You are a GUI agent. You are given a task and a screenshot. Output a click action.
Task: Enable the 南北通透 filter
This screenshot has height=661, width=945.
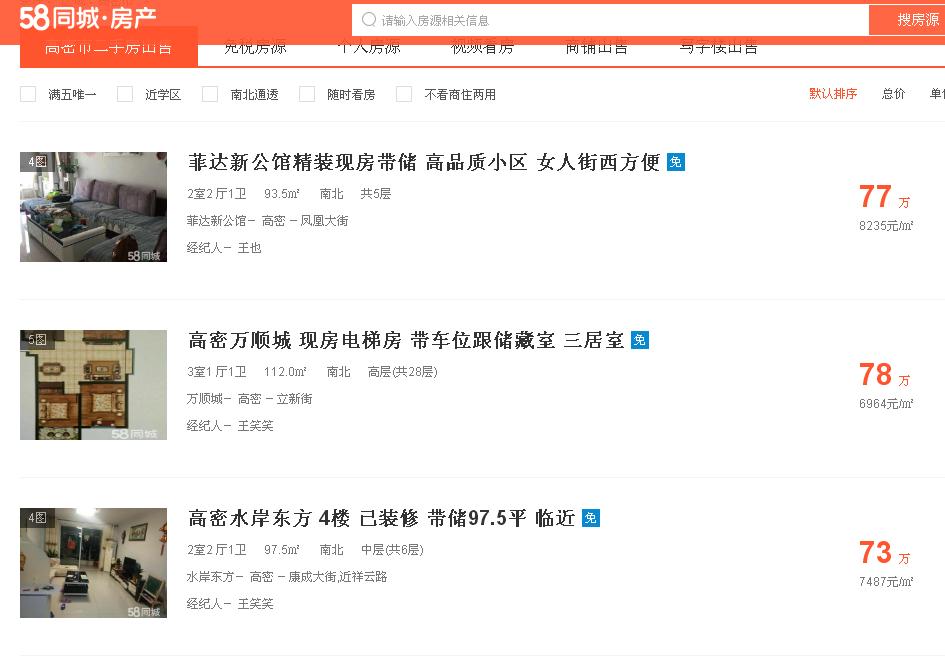(x=210, y=93)
